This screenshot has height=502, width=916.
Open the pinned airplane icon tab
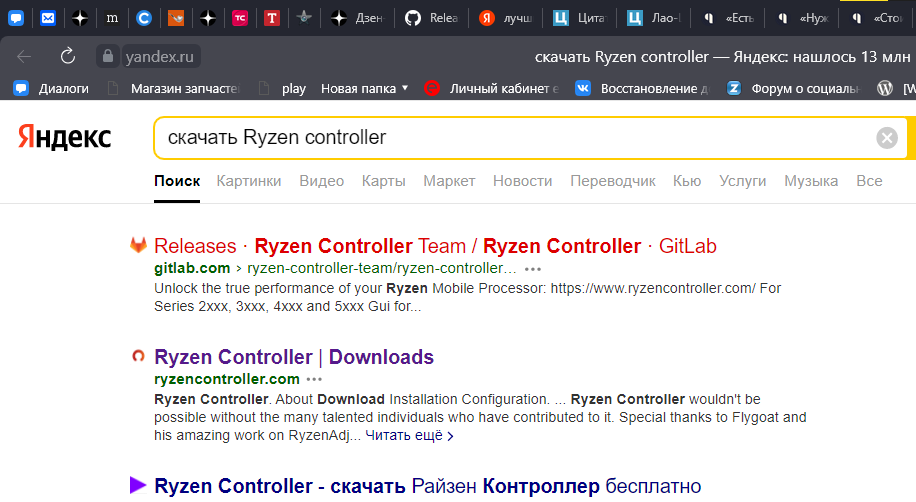[x=304, y=18]
